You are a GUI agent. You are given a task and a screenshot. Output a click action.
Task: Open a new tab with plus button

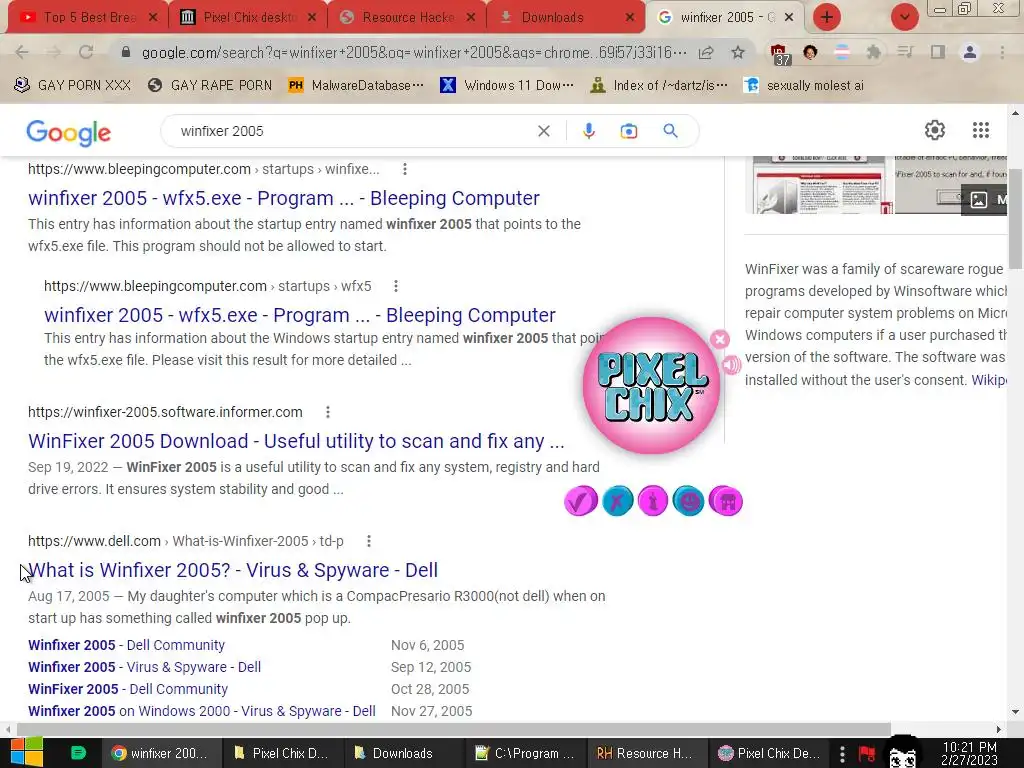(826, 17)
